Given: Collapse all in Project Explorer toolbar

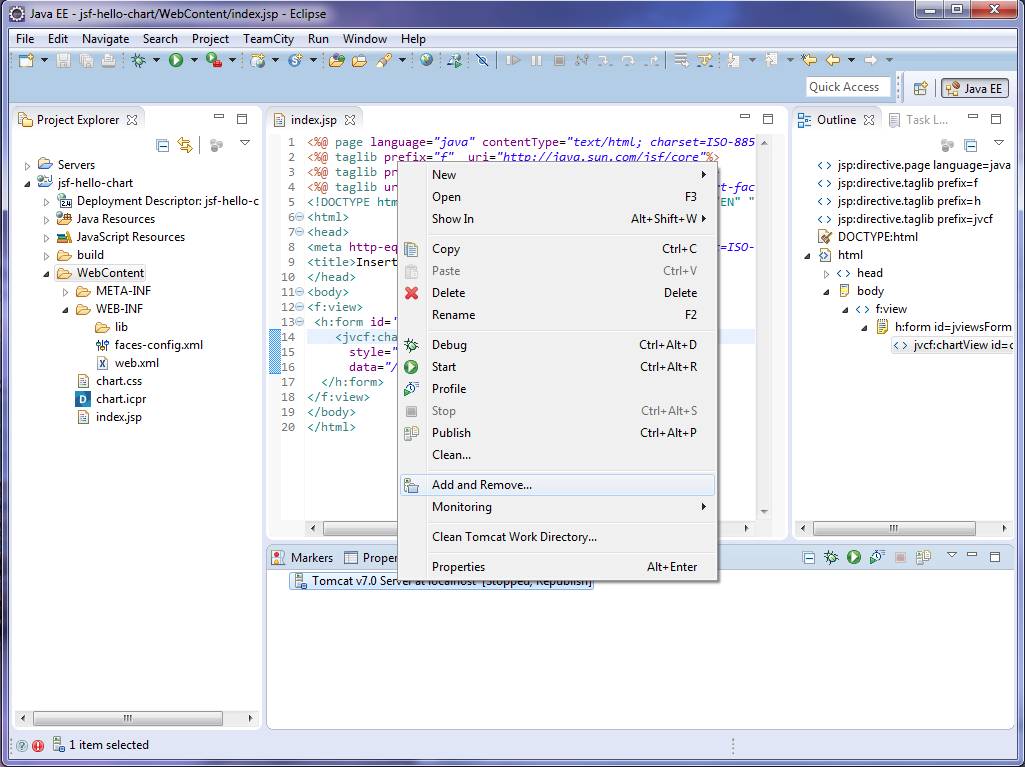Looking at the screenshot, I should coord(163,145).
